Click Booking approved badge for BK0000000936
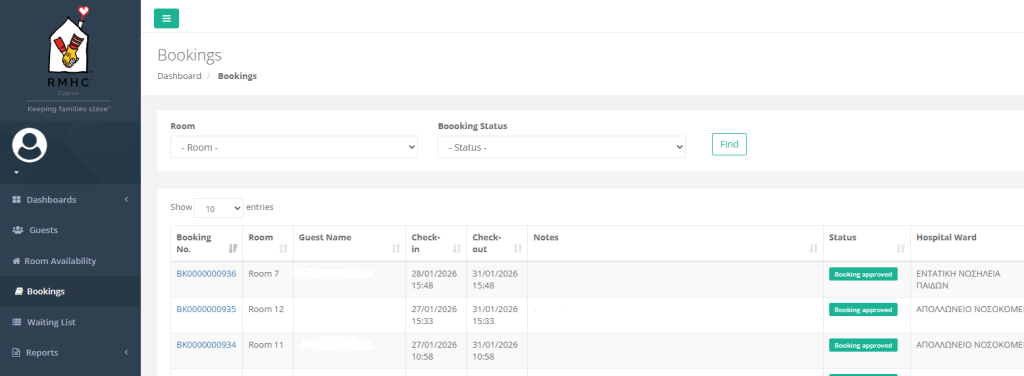1024x376 pixels. tap(863, 274)
